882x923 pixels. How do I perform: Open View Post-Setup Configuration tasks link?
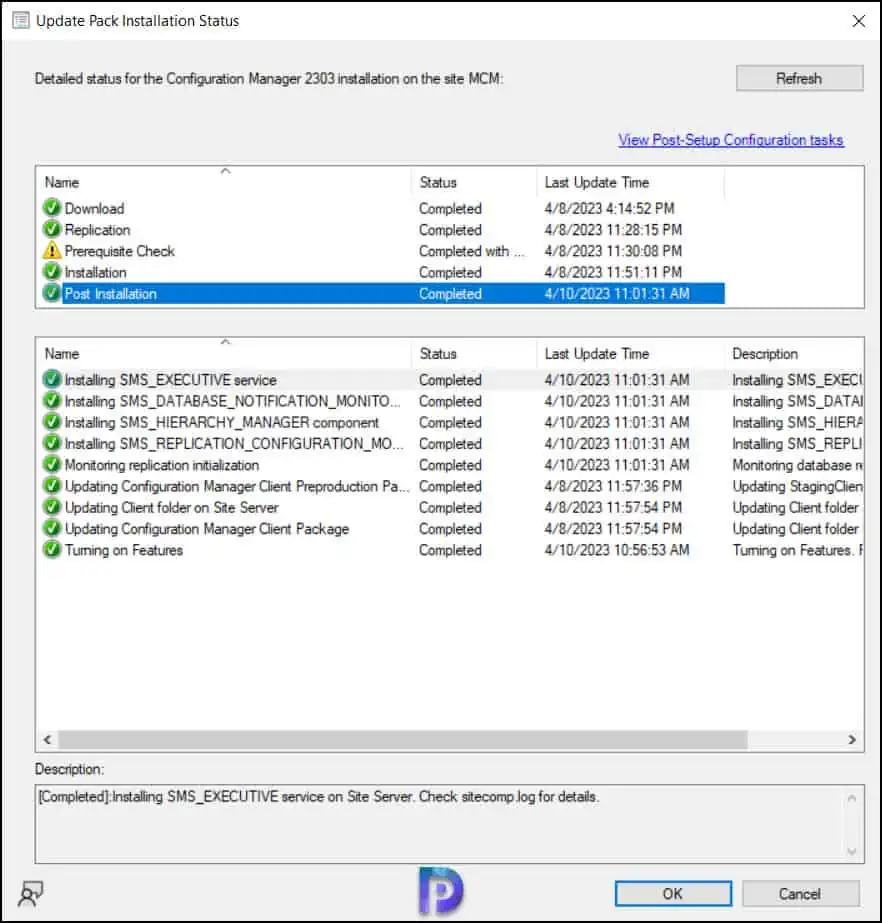tap(731, 140)
